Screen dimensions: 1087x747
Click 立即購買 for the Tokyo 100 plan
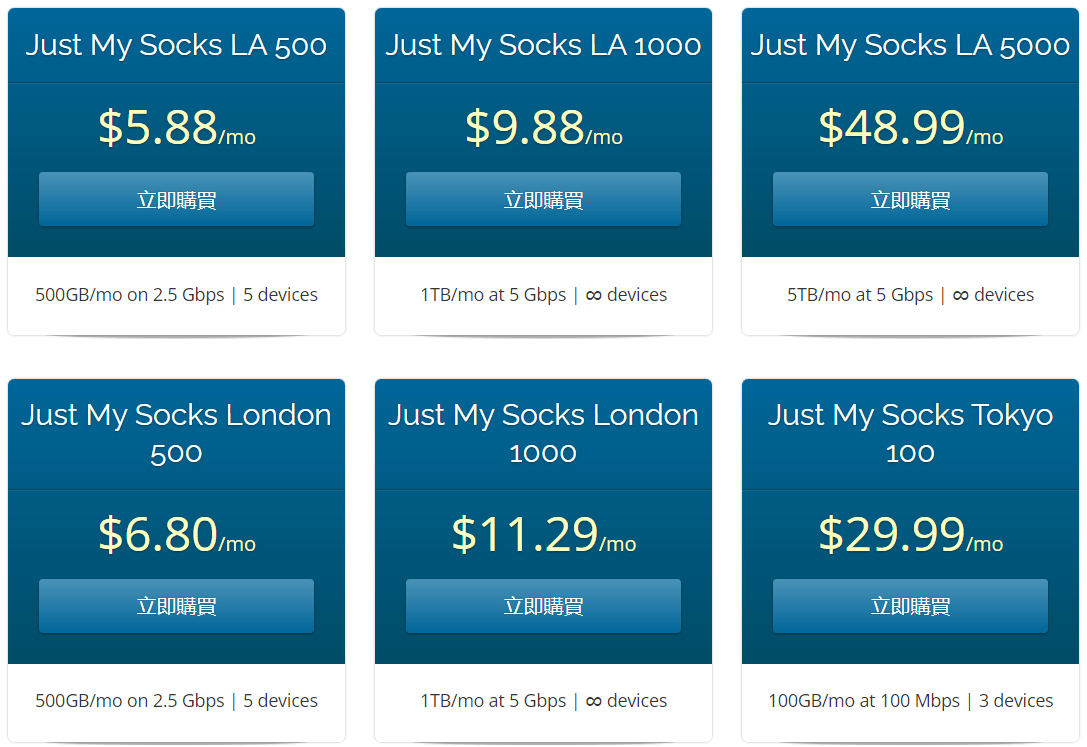coord(910,606)
